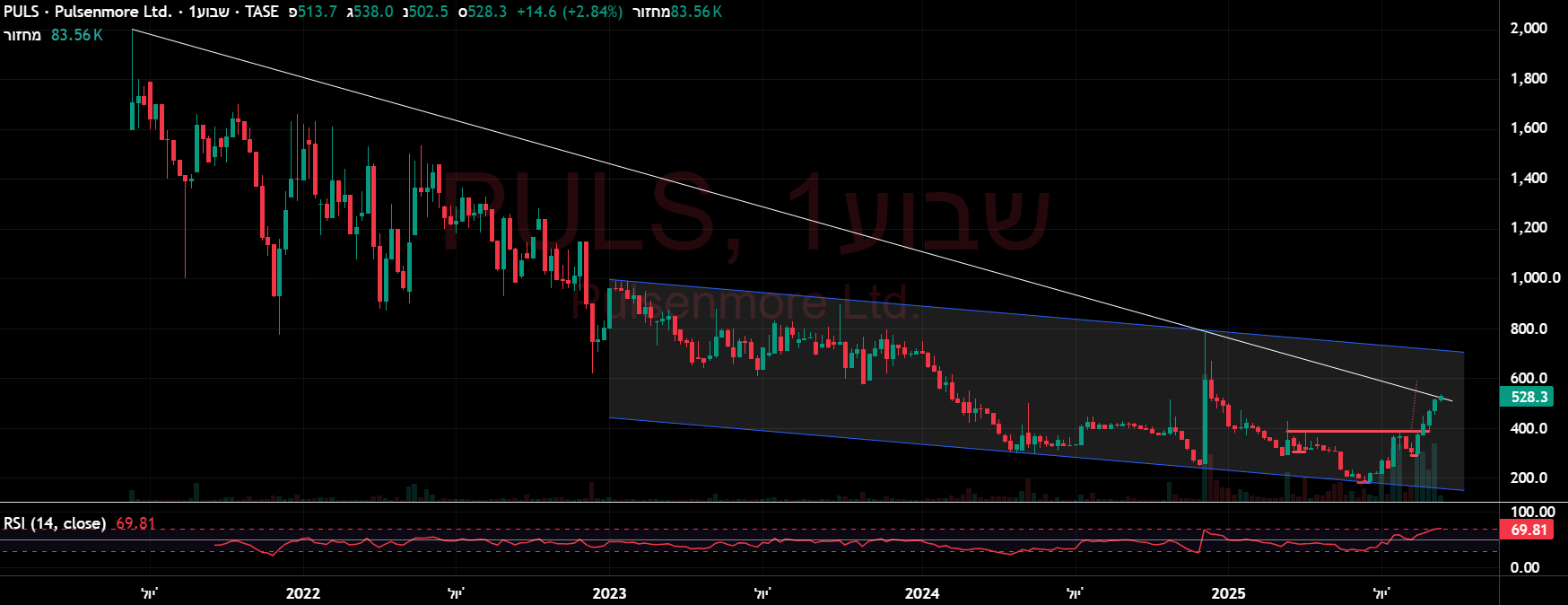Click the 600.0 price axis label
This screenshot has width=1568, height=605.
point(1529,378)
